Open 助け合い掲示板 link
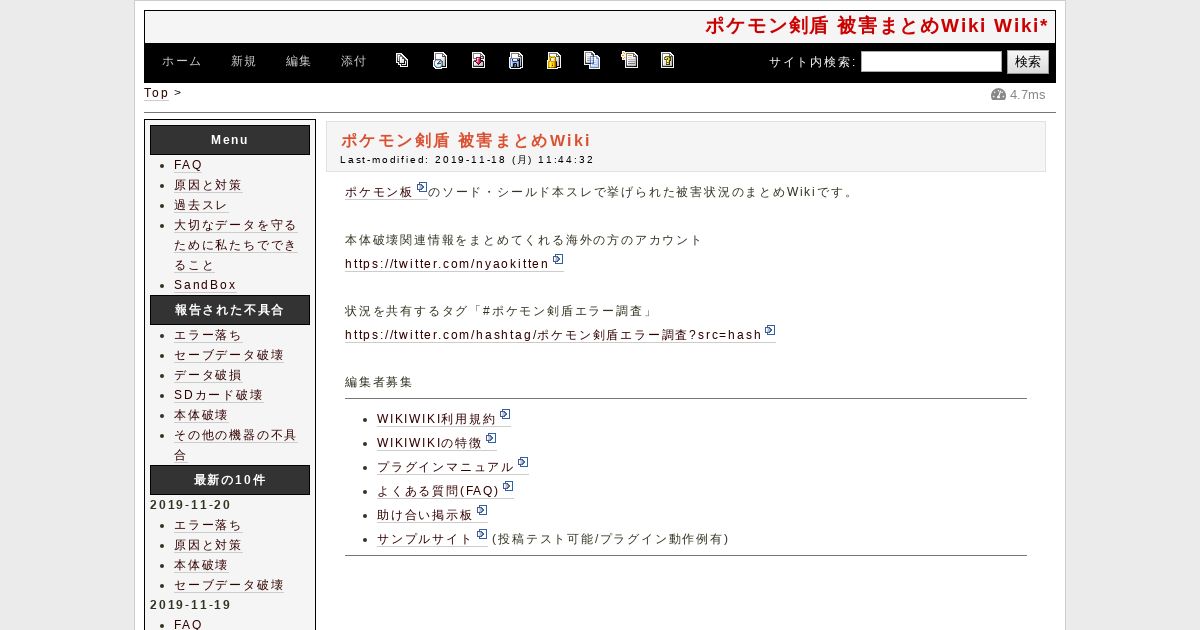1200x630 pixels. click(x=425, y=515)
